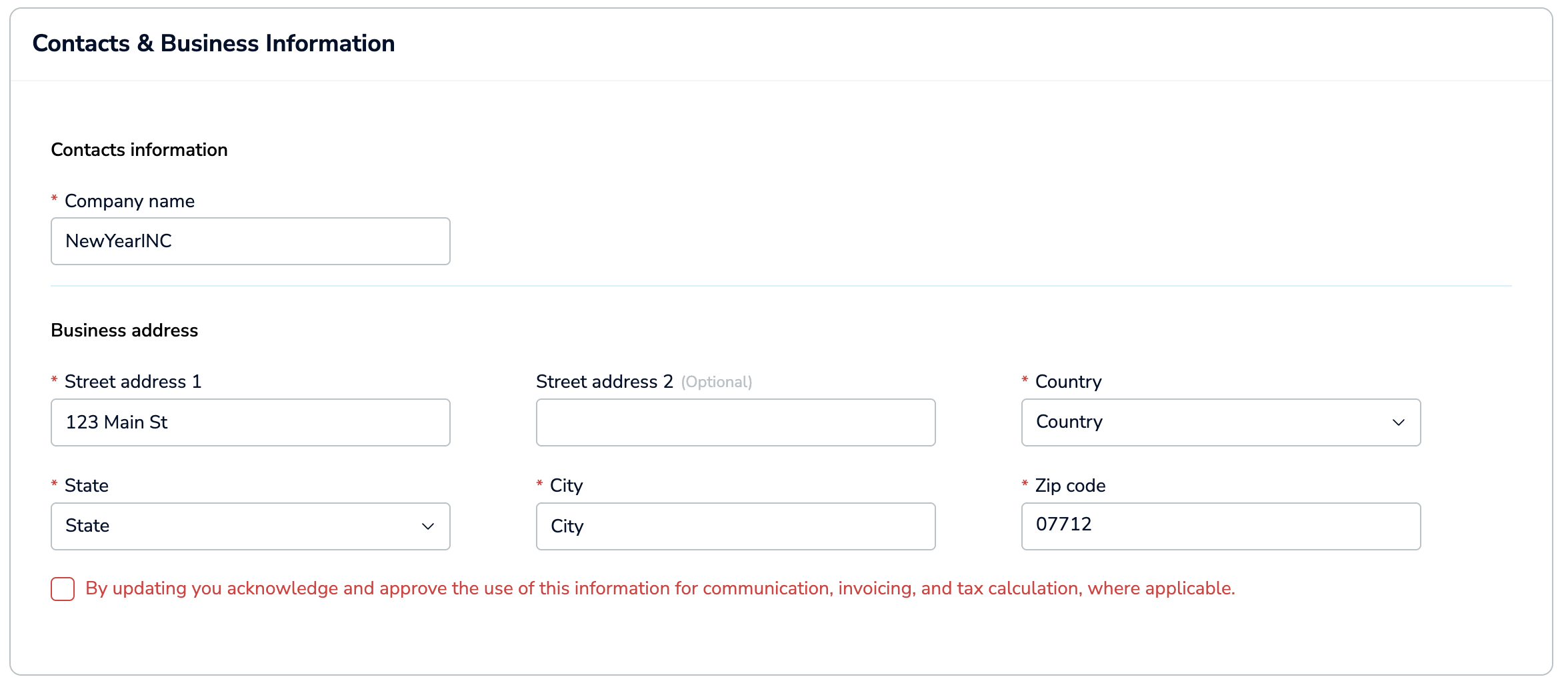Image resolution: width=1568 pixels, height=689 pixels.
Task: Click the chevron arrow in State selector
Action: (x=428, y=526)
